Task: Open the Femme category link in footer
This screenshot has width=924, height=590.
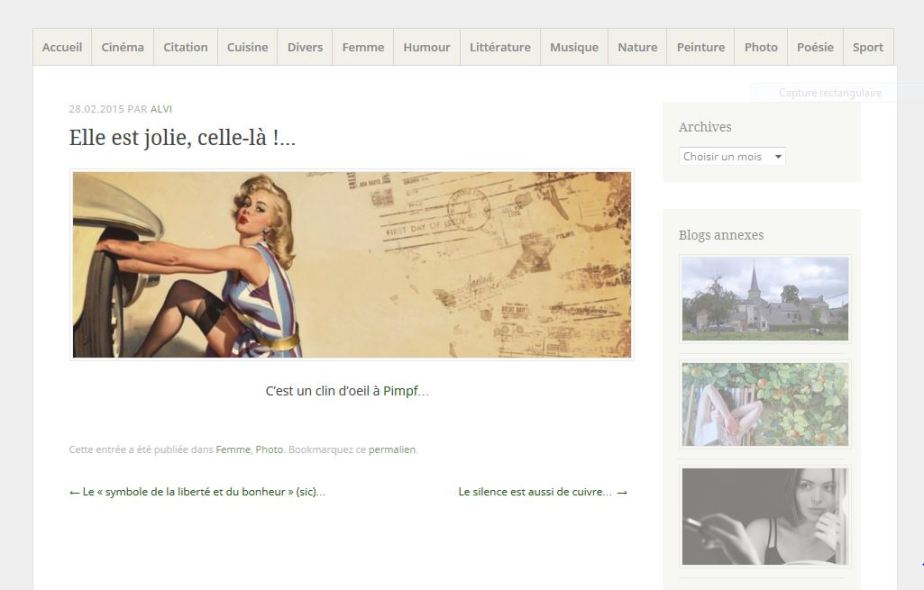Action: 233,450
